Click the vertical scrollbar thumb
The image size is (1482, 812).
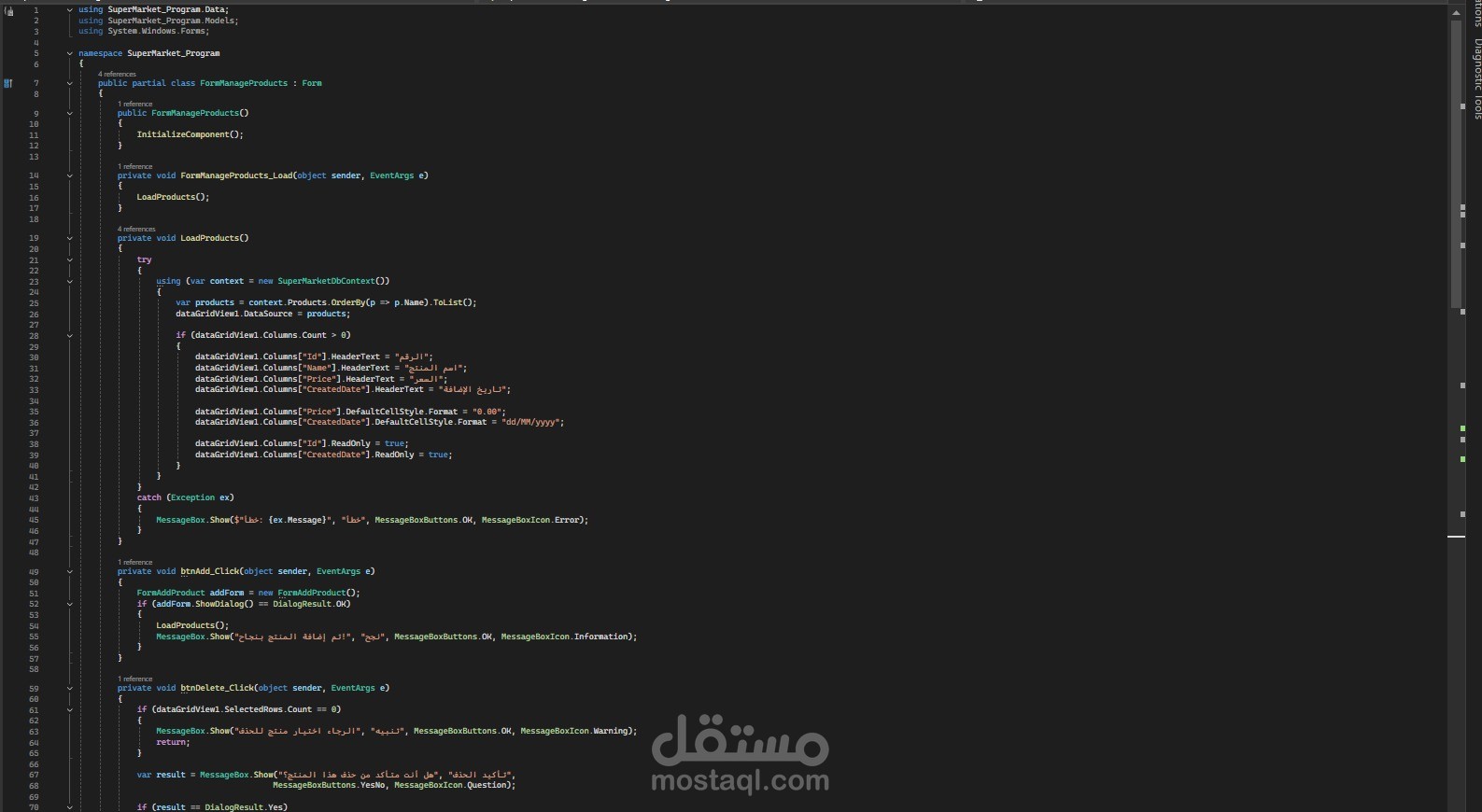[x=1456, y=163]
